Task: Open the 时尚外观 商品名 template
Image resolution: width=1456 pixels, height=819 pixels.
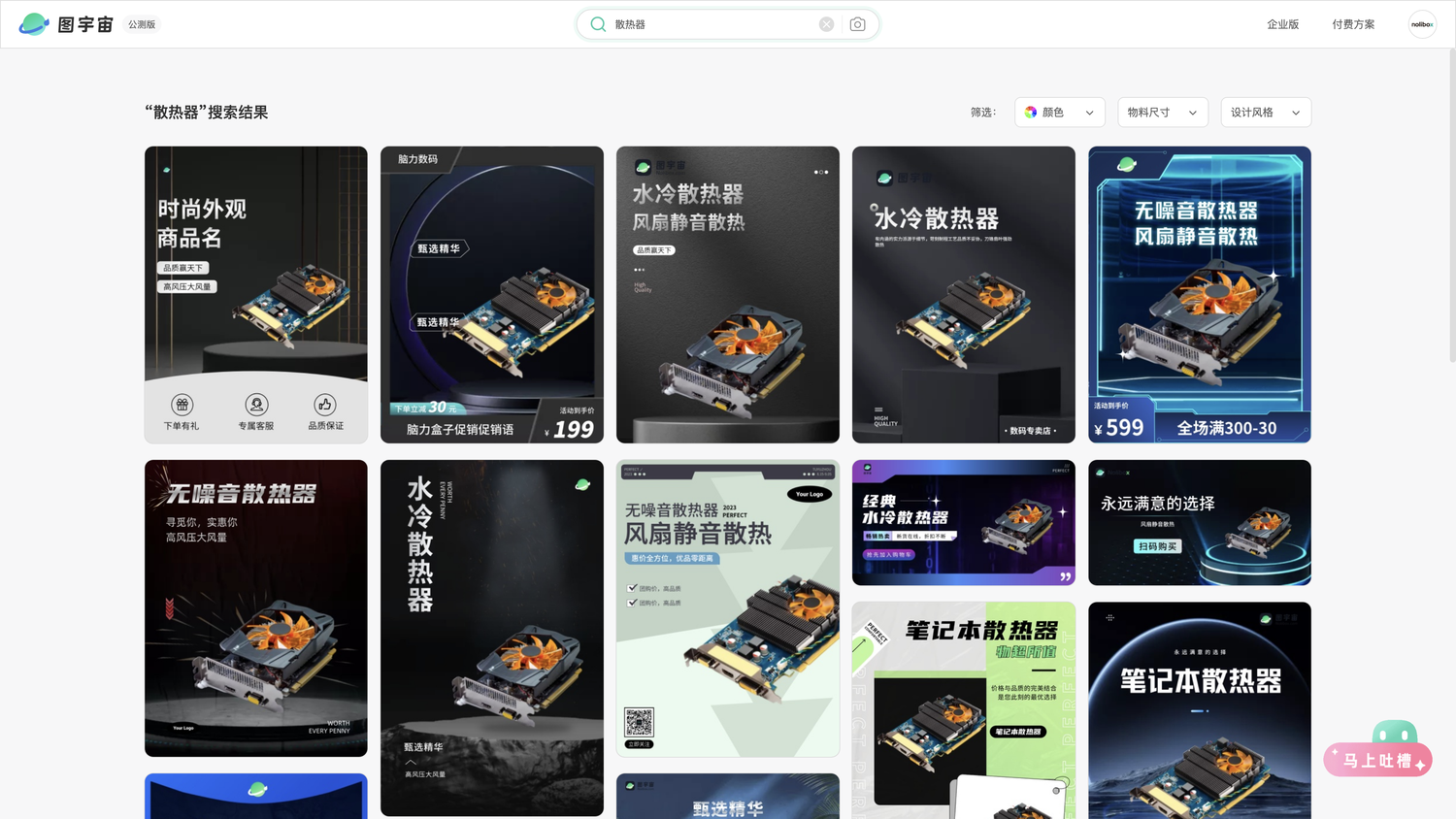Action: (x=256, y=295)
